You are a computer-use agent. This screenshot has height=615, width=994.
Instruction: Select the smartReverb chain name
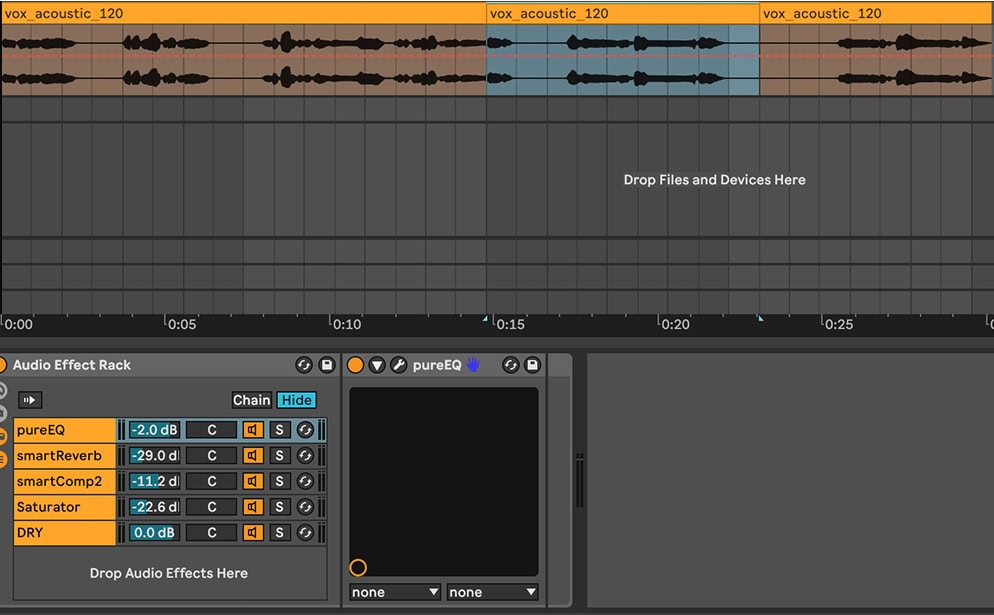pyautogui.click(x=65, y=456)
